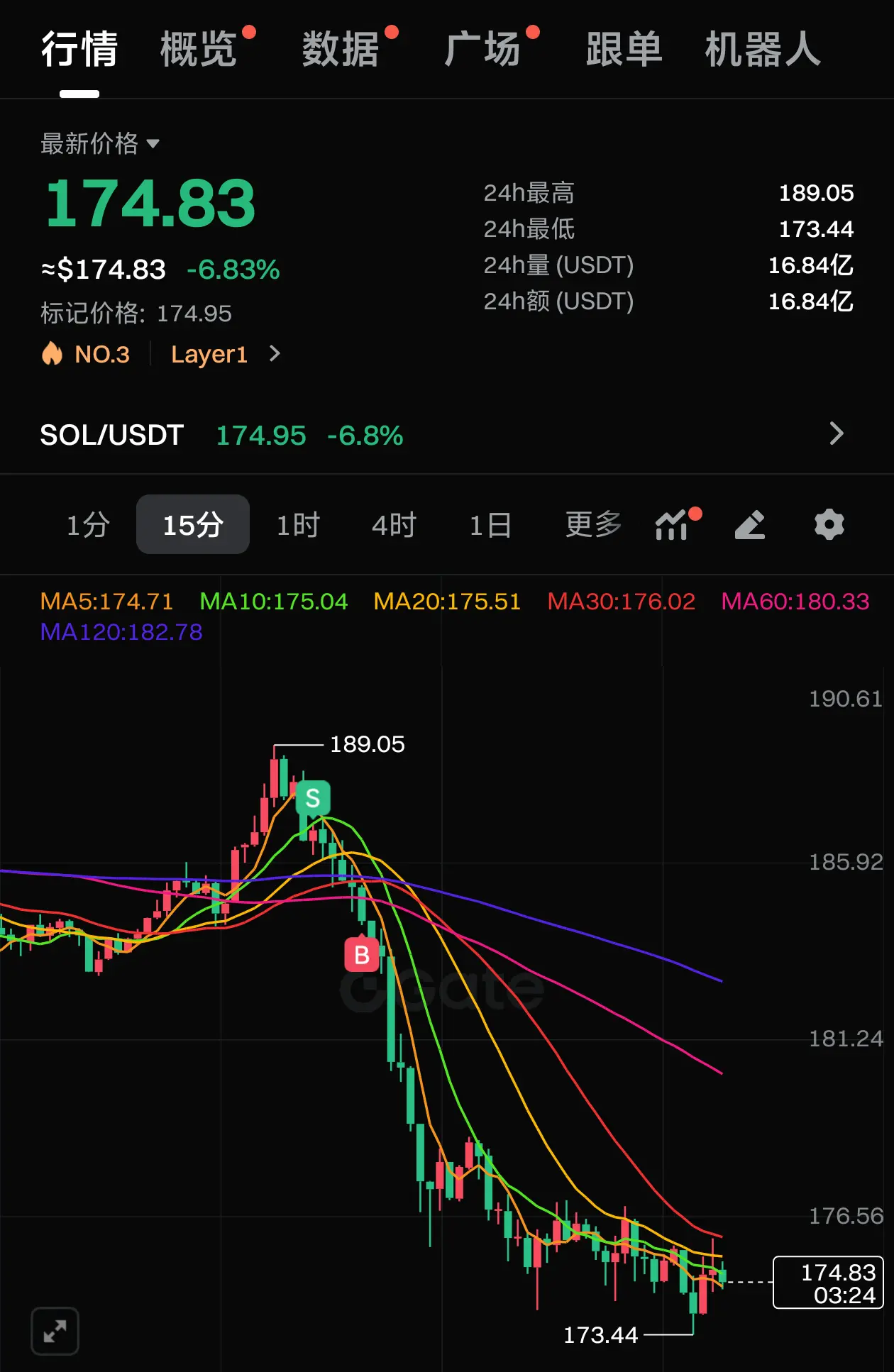Viewport: 894px width, 1372px height.
Task: Switch to the 广场 tab
Action: [482, 49]
